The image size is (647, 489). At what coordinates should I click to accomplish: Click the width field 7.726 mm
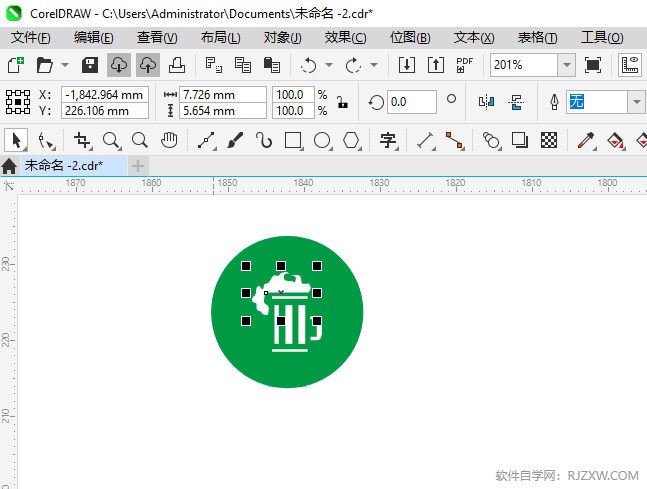tap(223, 94)
